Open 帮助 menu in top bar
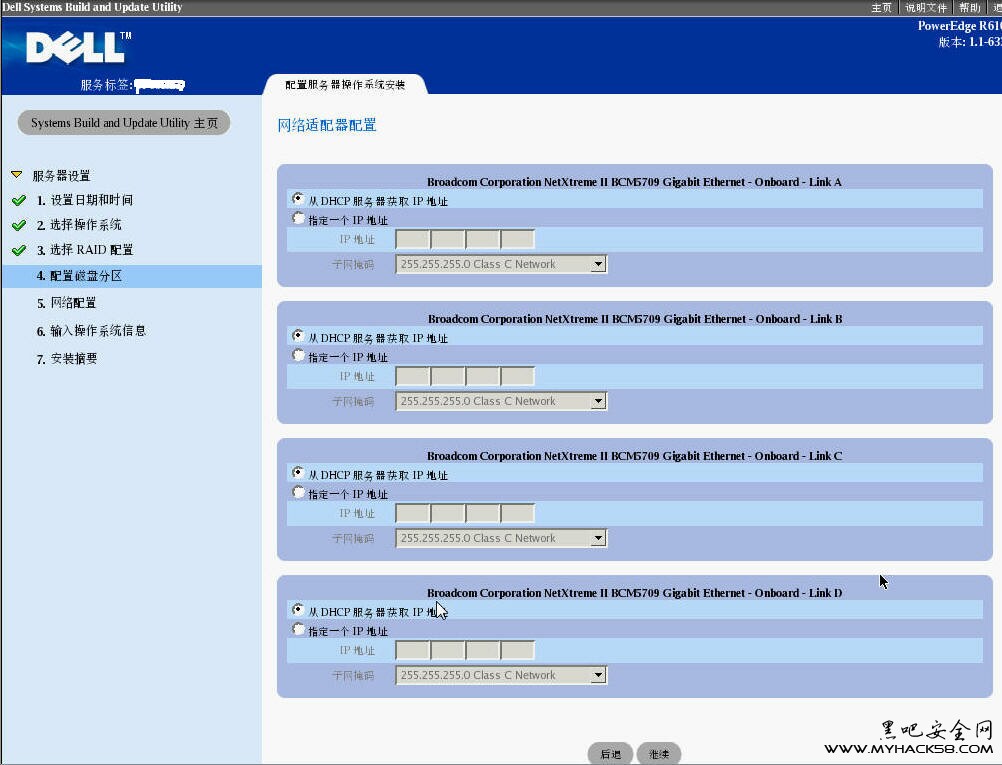This screenshot has height=765, width=1002. 969,7
